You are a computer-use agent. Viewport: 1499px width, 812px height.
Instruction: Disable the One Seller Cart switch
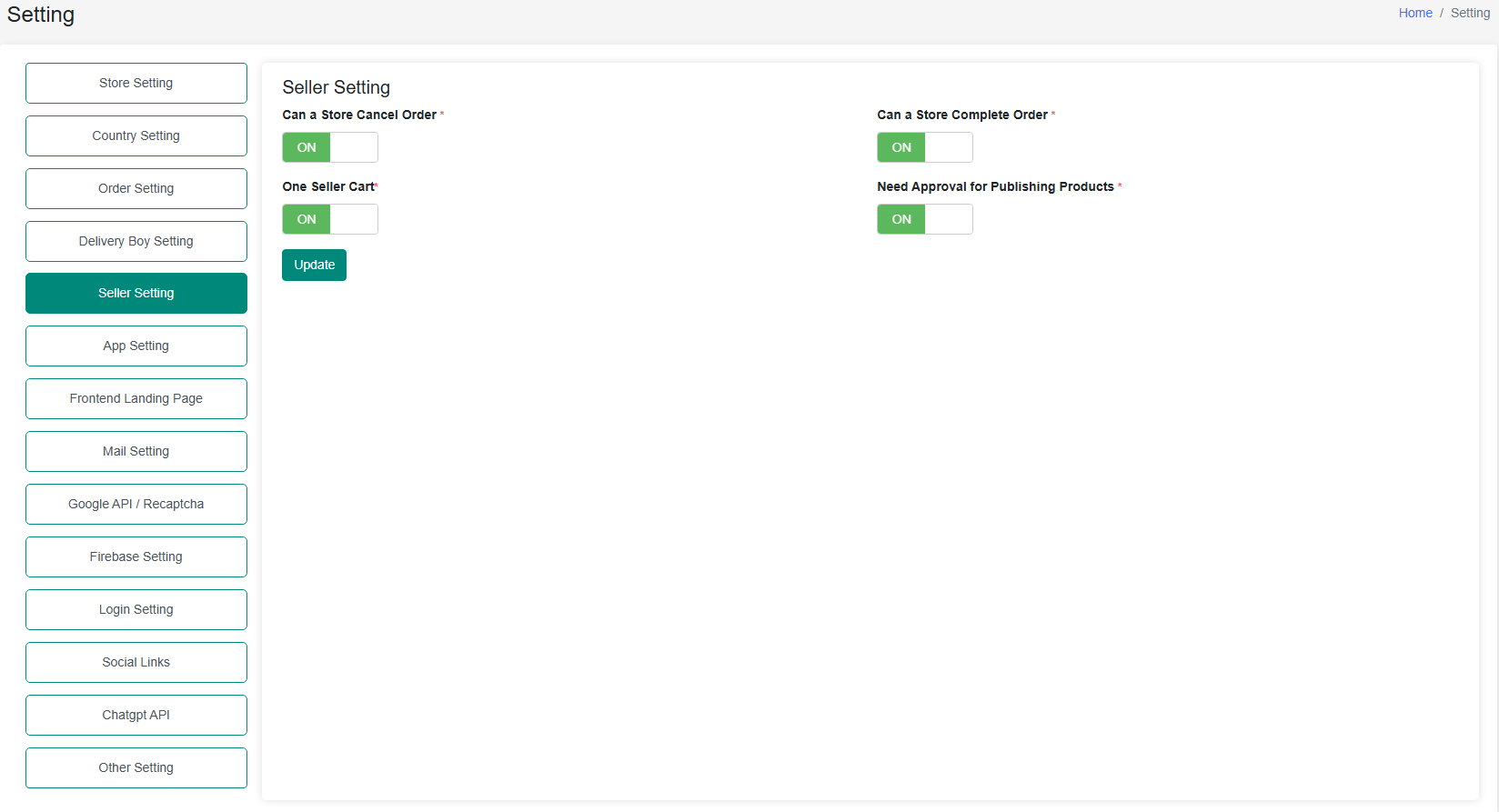329,219
